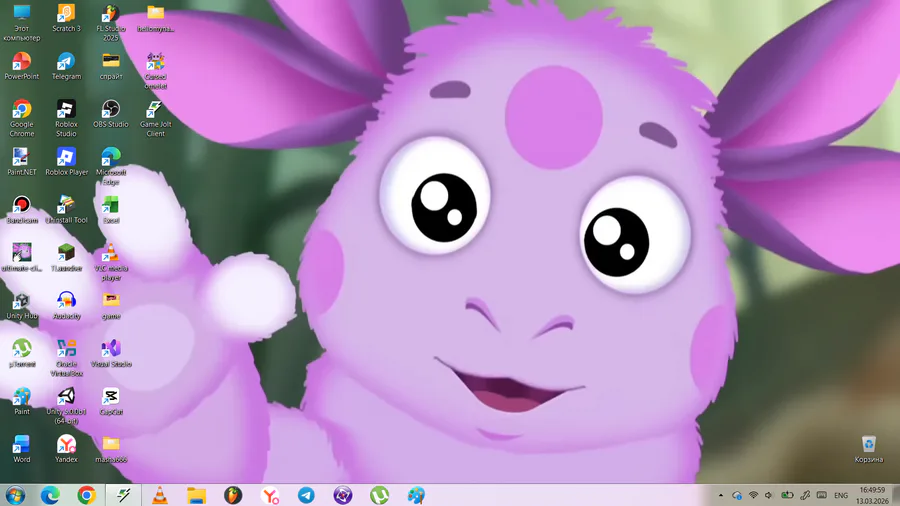Select the Visual Studio desktop shortcut

pyautogui.click(x=111, y=353)
